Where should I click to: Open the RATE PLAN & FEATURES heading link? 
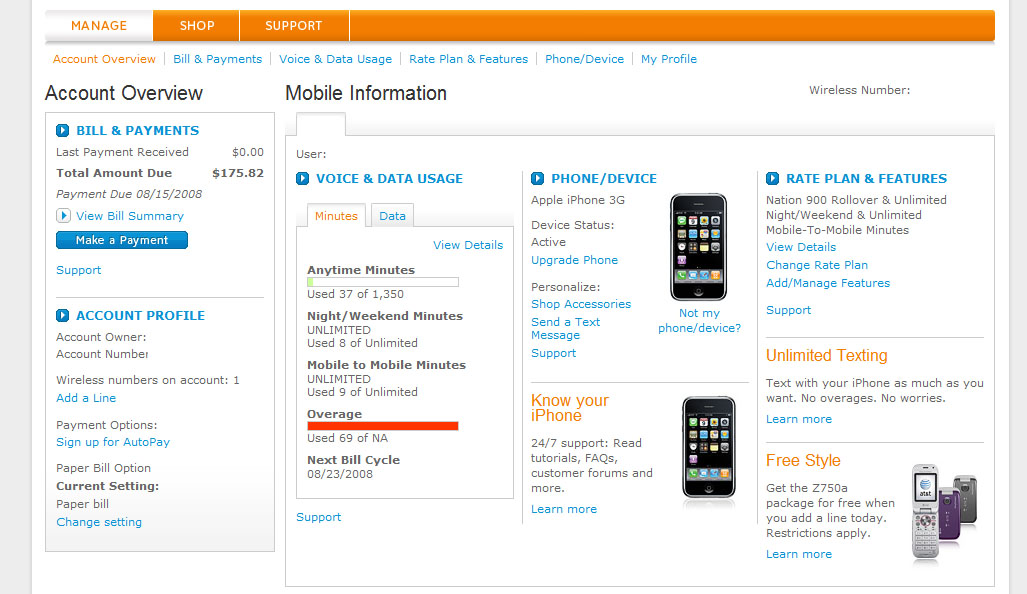[867, 178]
